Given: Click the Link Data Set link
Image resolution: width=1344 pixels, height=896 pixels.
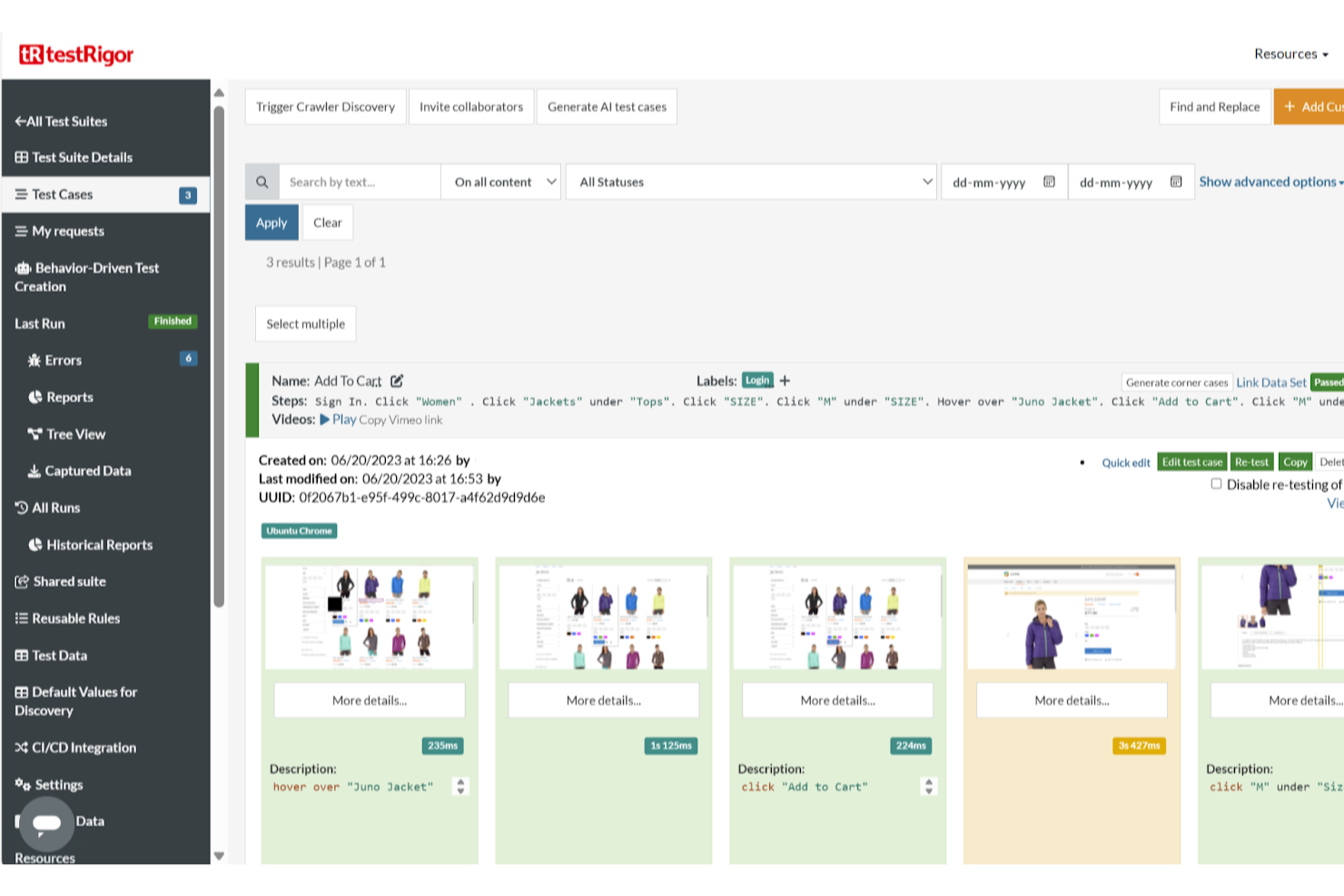Looking at the screenshot, I should [x=1270, y=382].
